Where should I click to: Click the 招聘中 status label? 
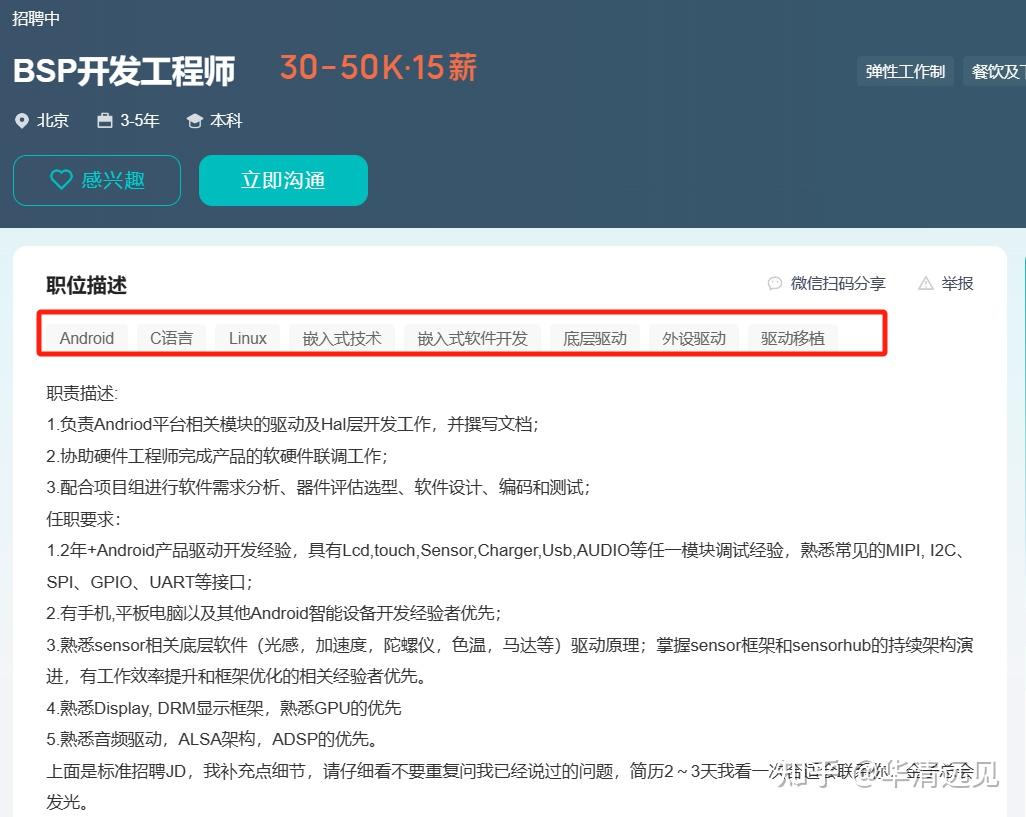[x=36, y=18]
